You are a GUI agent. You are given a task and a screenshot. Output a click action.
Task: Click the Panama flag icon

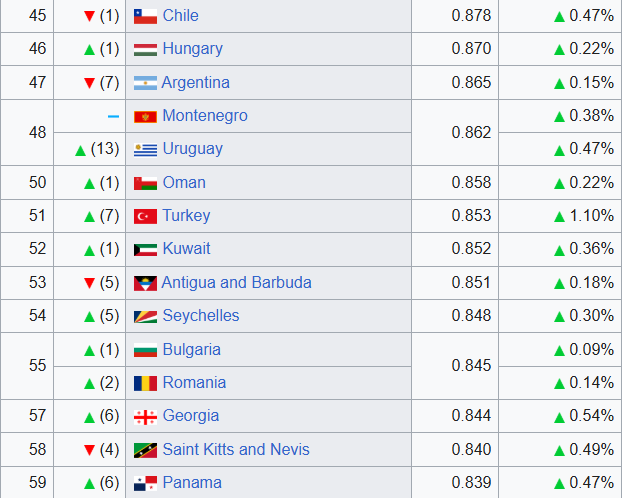[x=146, y=483]
